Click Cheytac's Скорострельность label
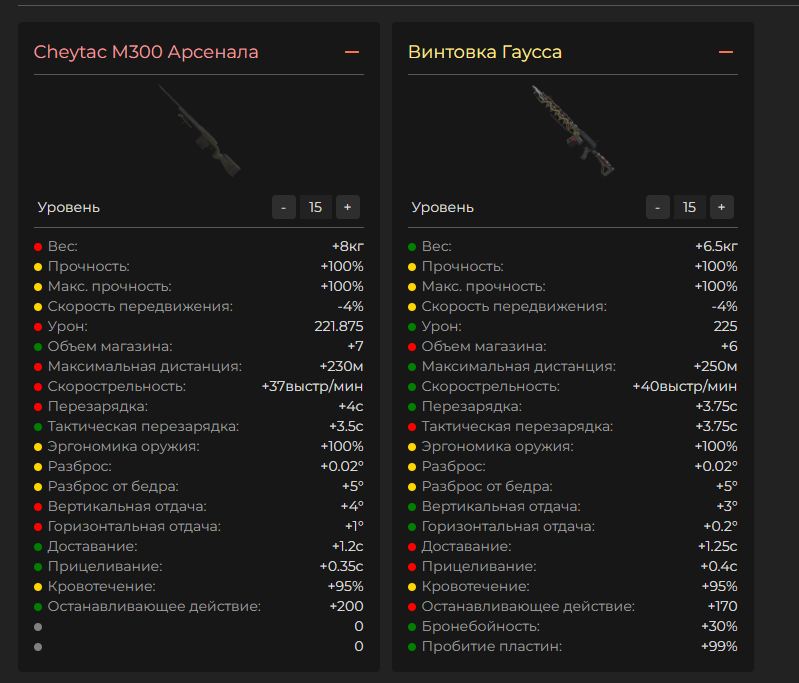The width and height of the screenshot is (799, 683). (117, 386)
